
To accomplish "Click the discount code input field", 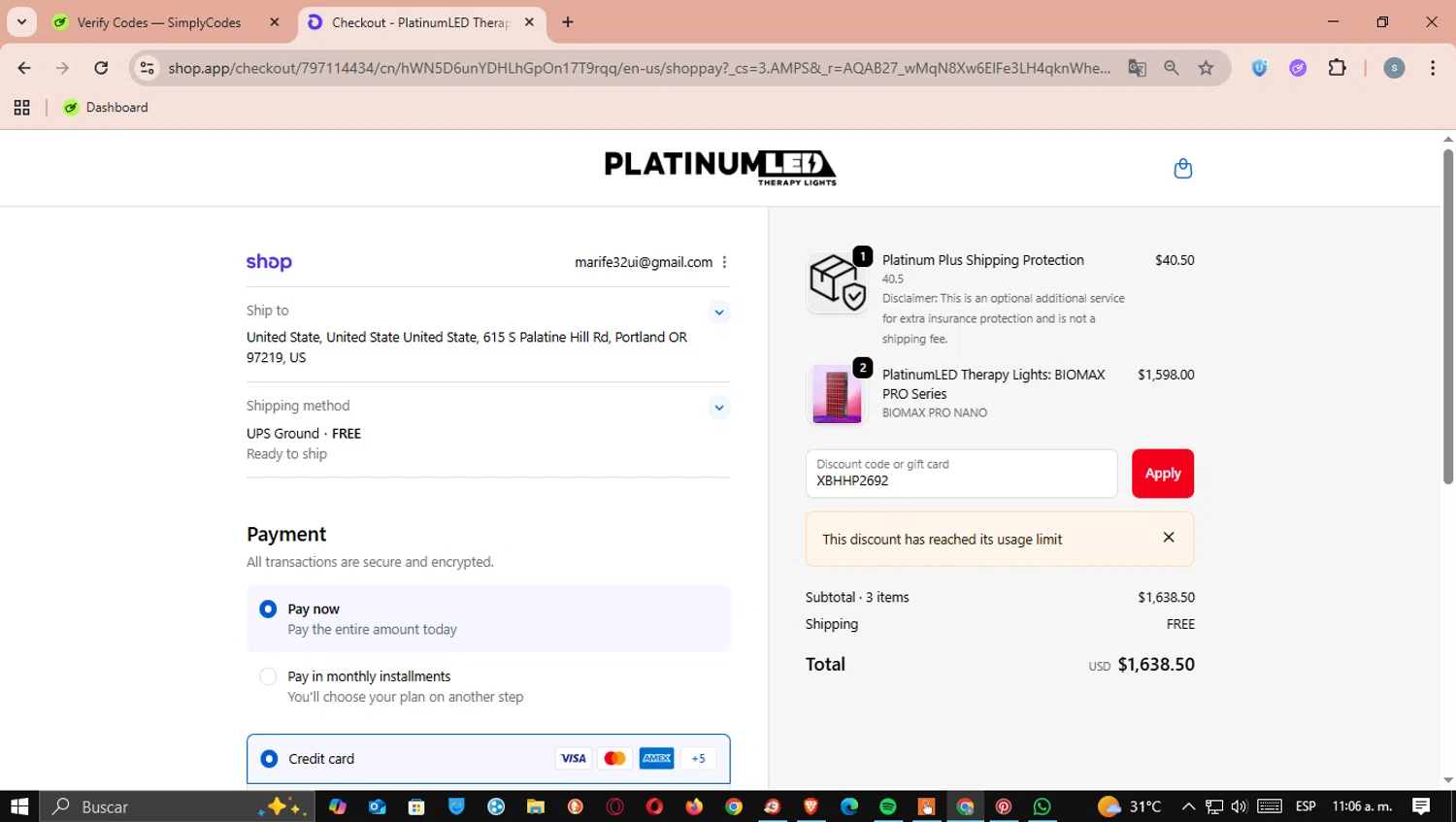I will coord(961,474).
